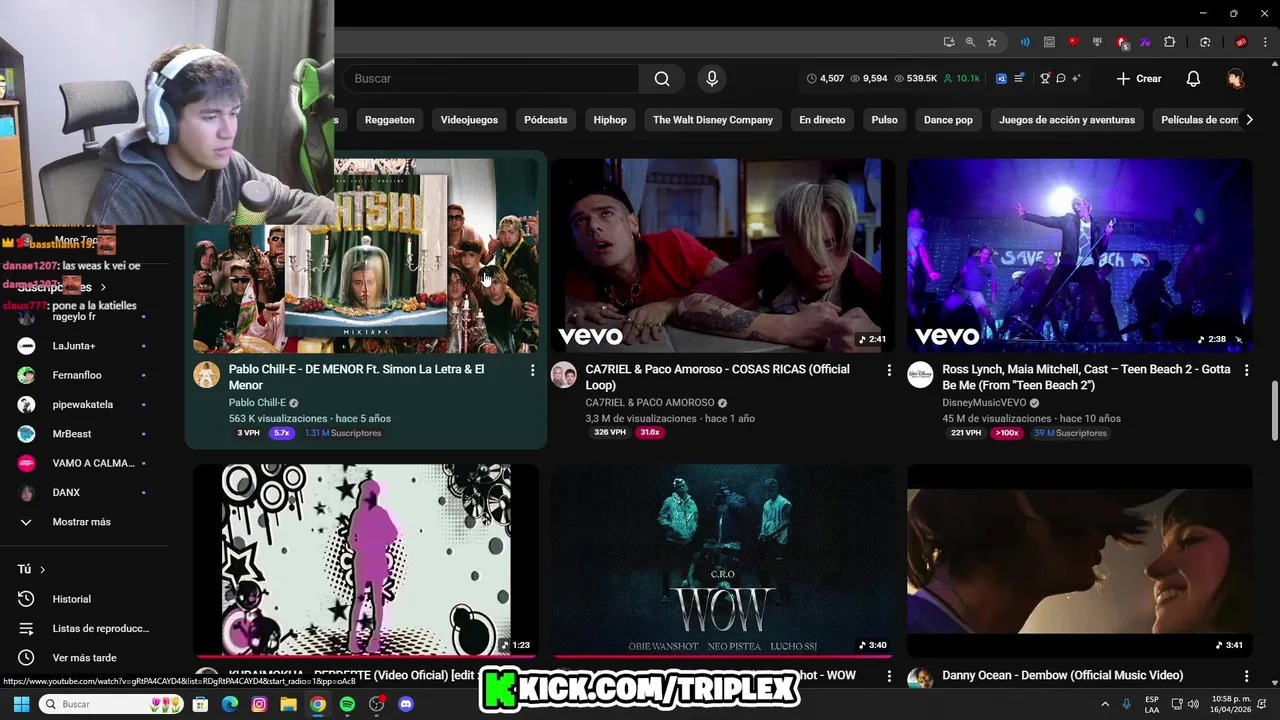Click the purple 7TV extension icon
Viewport: 1280px width, 720px height.
point(1145,42)
